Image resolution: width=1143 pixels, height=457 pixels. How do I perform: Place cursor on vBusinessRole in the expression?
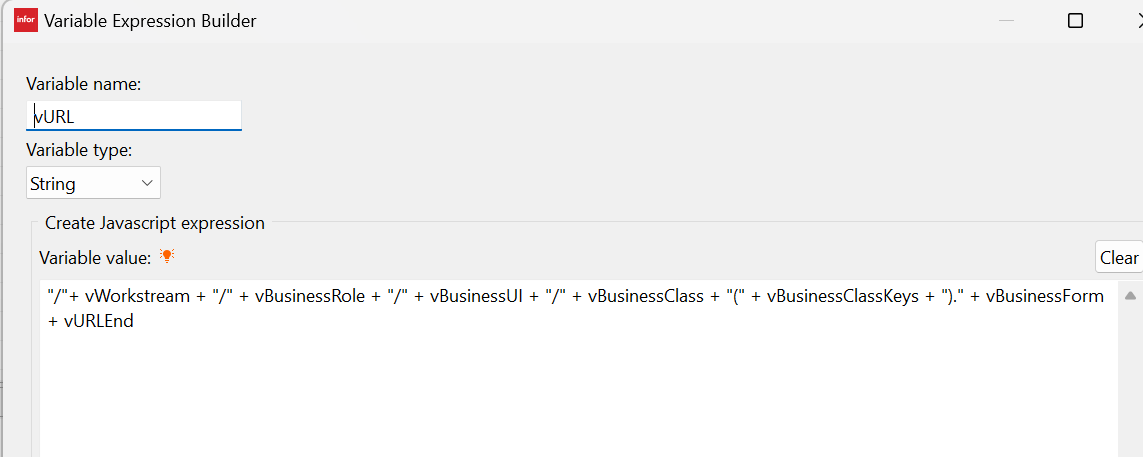pos(309,296)
